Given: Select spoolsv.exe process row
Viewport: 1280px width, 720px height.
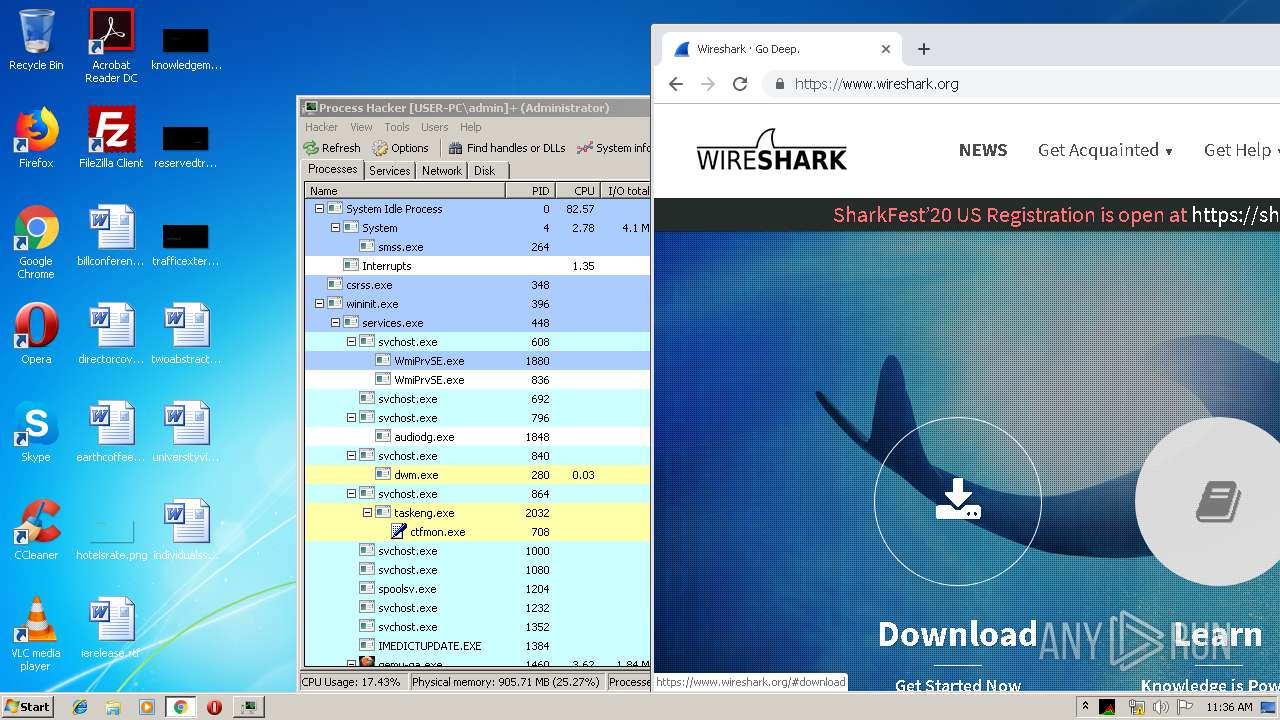Looking at the screenshot, I should coord(477,589).
